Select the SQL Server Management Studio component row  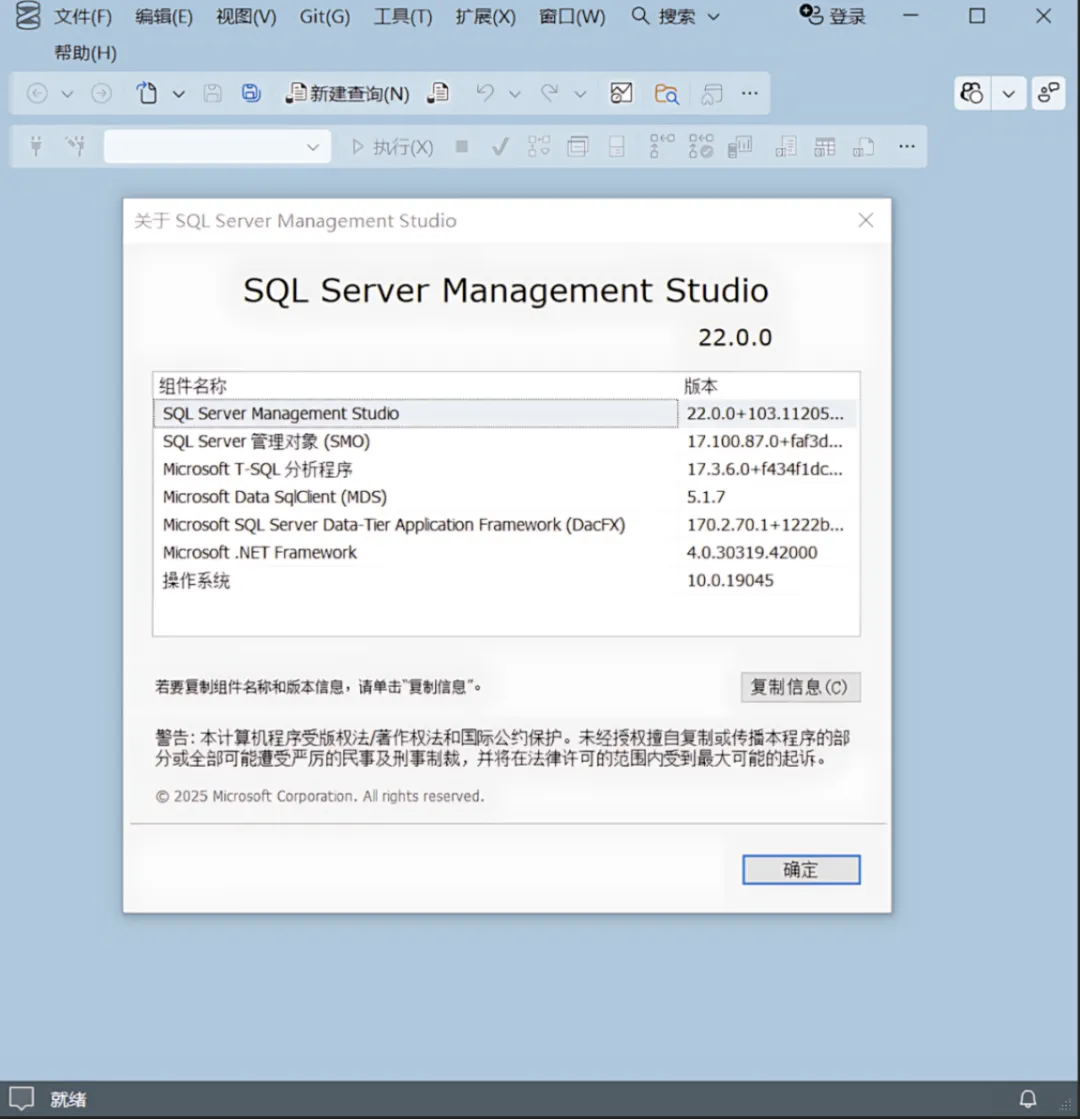coord(505,413)
